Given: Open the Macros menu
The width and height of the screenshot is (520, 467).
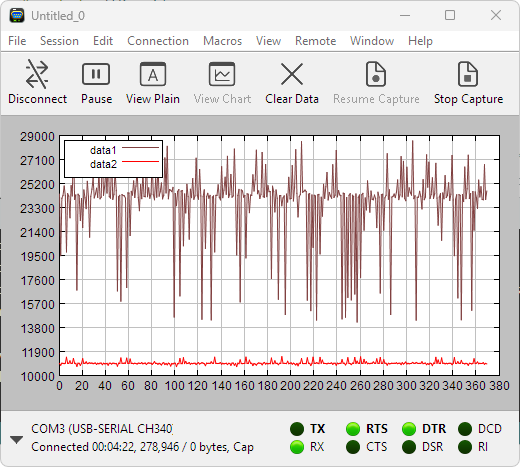Looking at the screenshot, I should tap(222, 41).
